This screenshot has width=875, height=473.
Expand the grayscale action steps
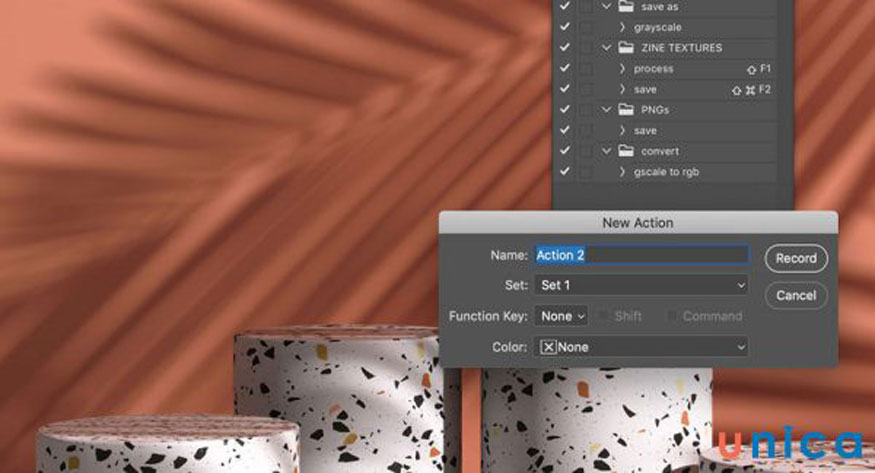622,27
